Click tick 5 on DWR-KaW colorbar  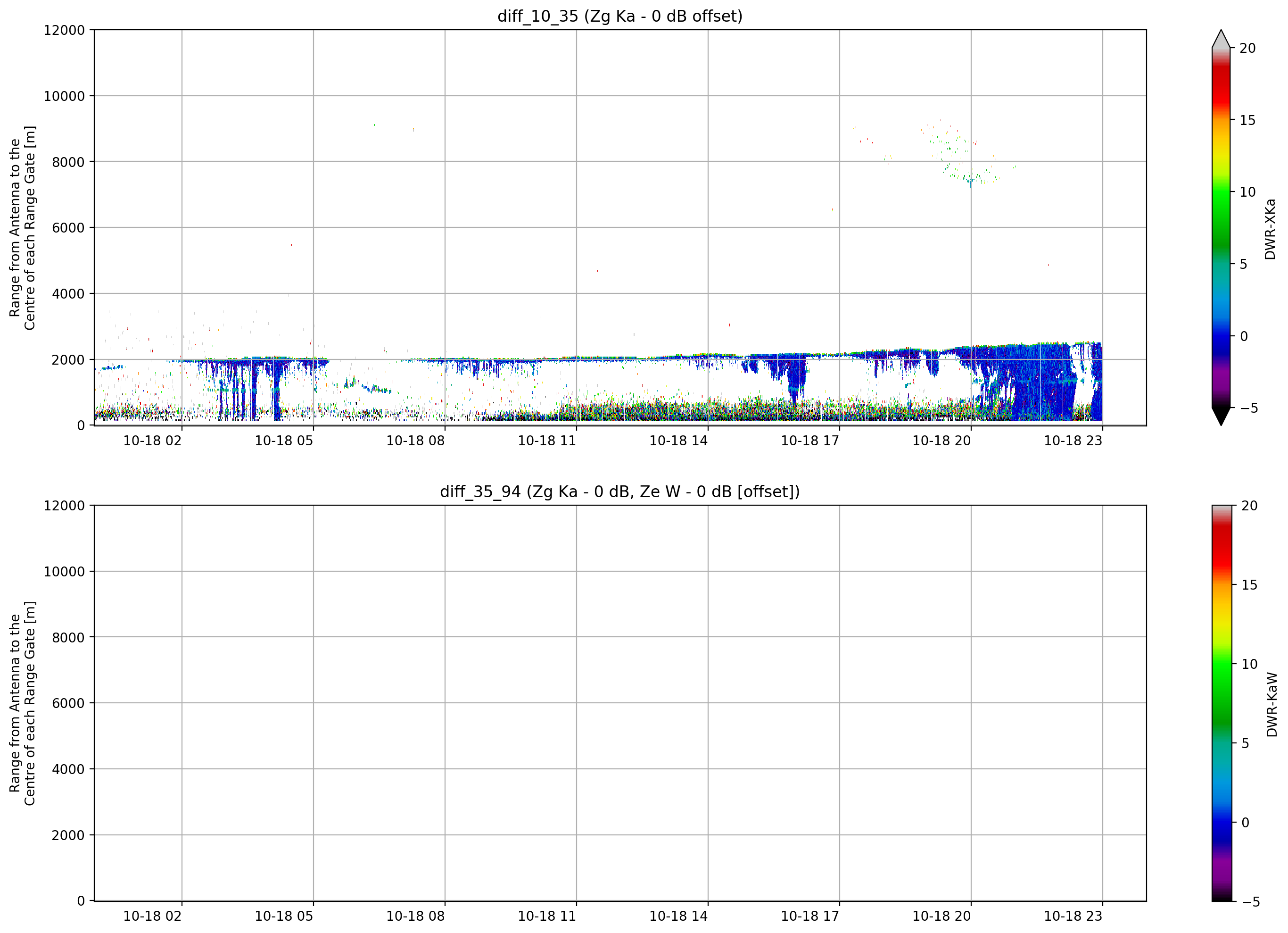pos(1246,743)
